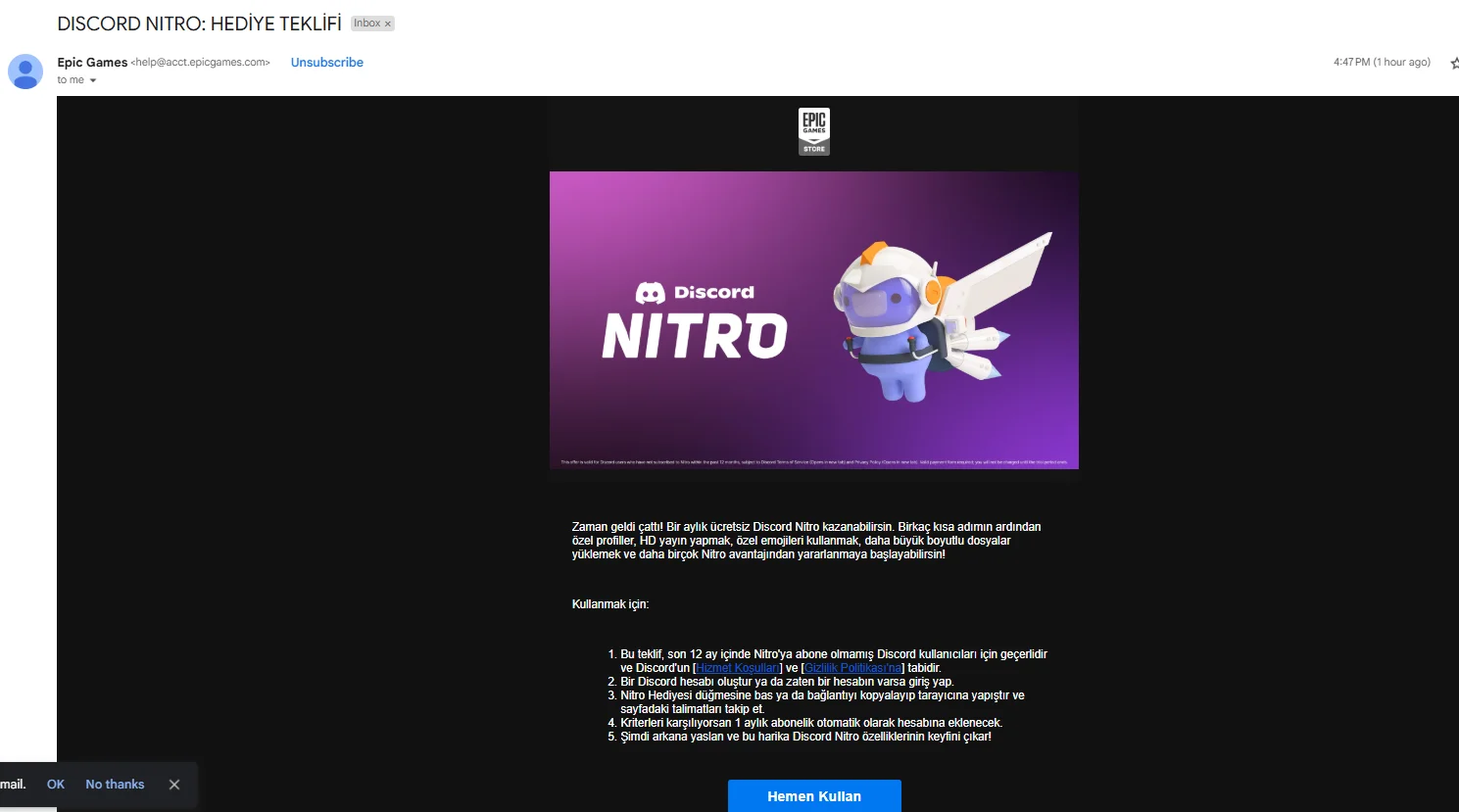
Task: Click the Hemen Kullan button
Action: 814,795
